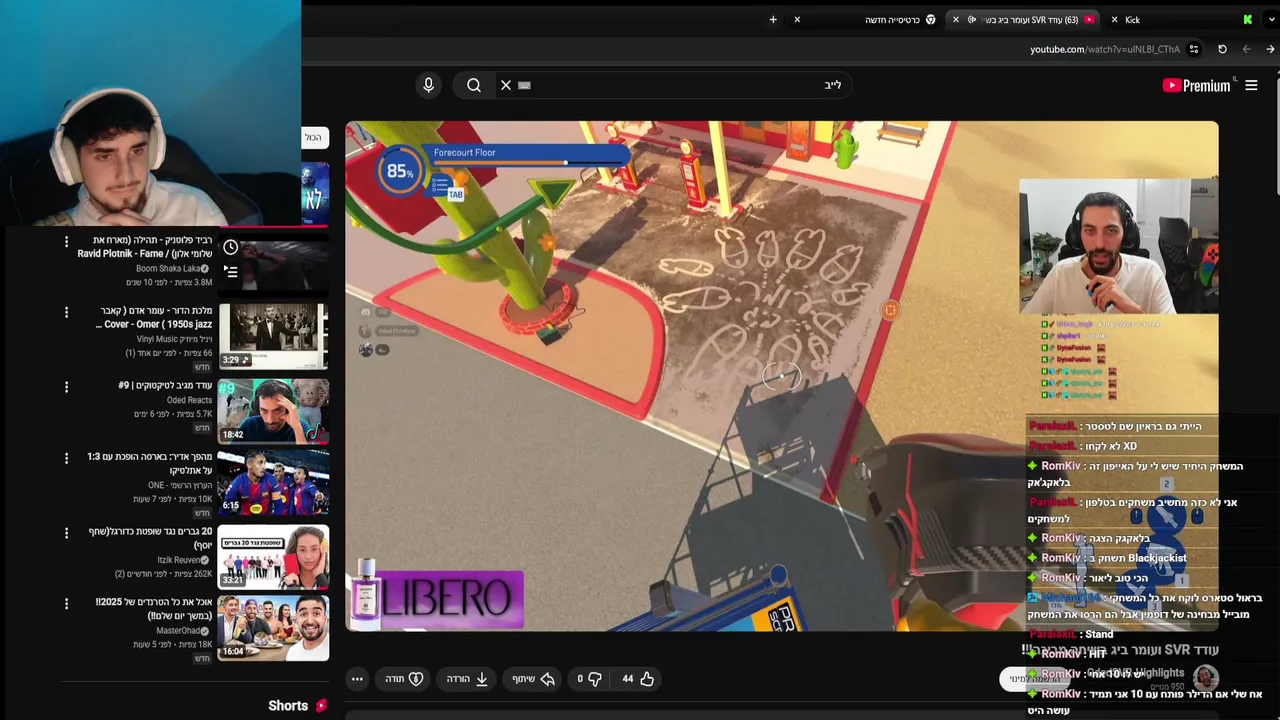Share the video via שיתוף button
The image size is (1280, 720).
coord(533,679)
